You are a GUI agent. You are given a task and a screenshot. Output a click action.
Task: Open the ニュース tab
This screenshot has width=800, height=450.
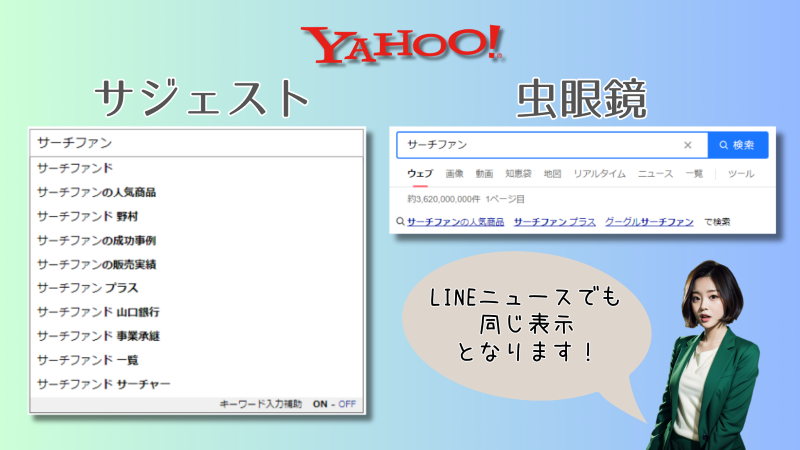(656, 174)
